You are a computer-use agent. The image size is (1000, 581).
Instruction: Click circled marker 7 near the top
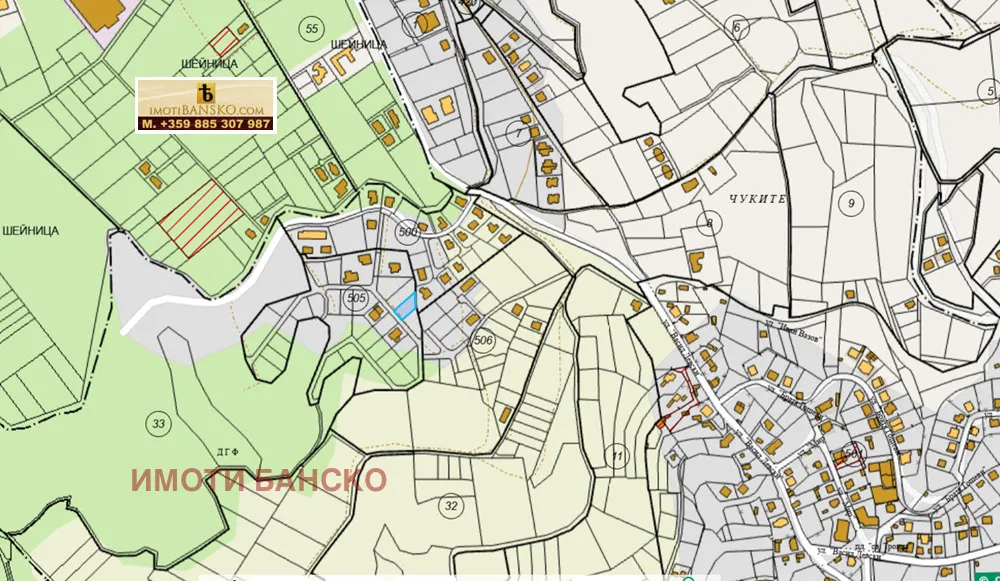518,130
